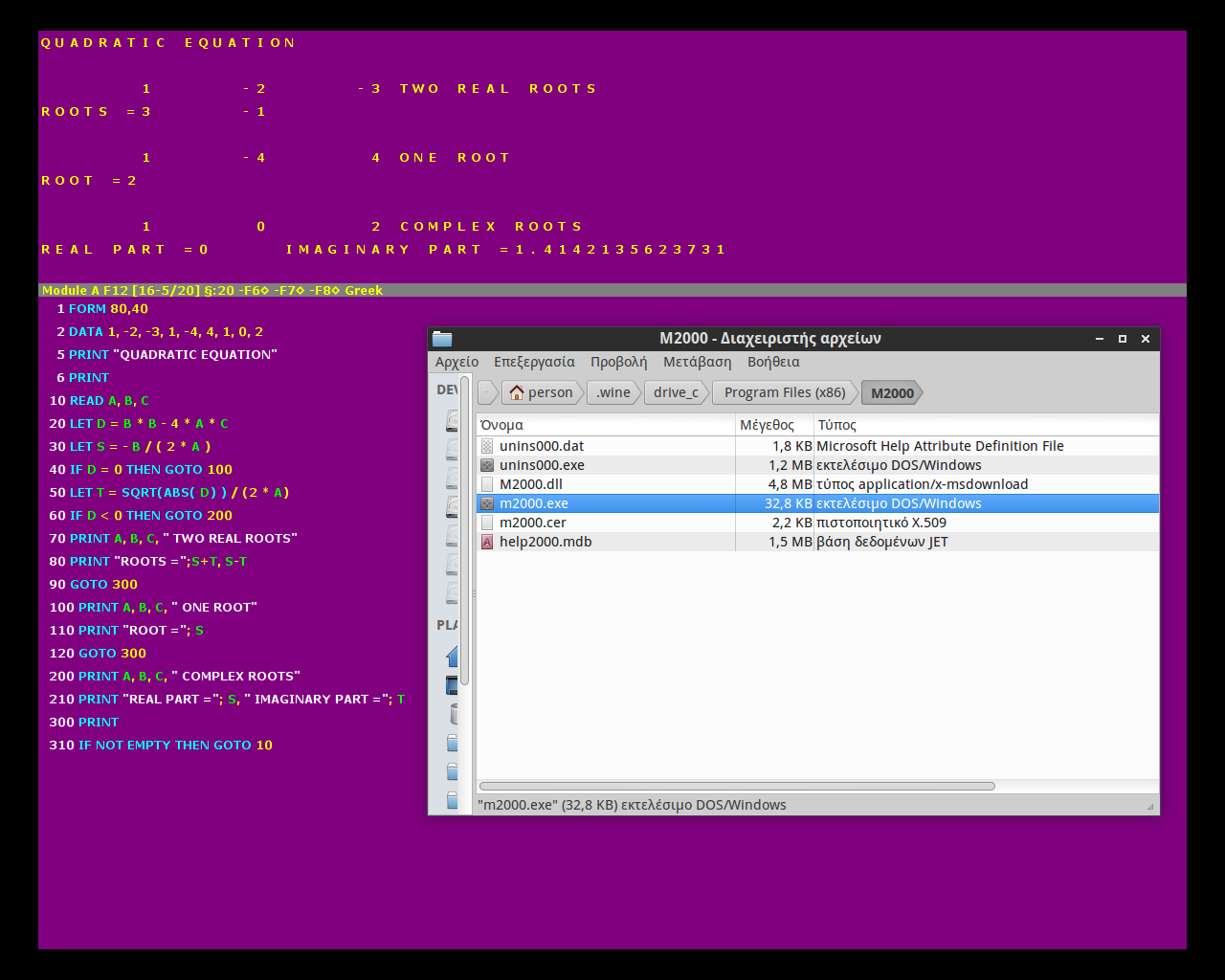Click the βάση δεδομένων JET type cell

(882, 542)
